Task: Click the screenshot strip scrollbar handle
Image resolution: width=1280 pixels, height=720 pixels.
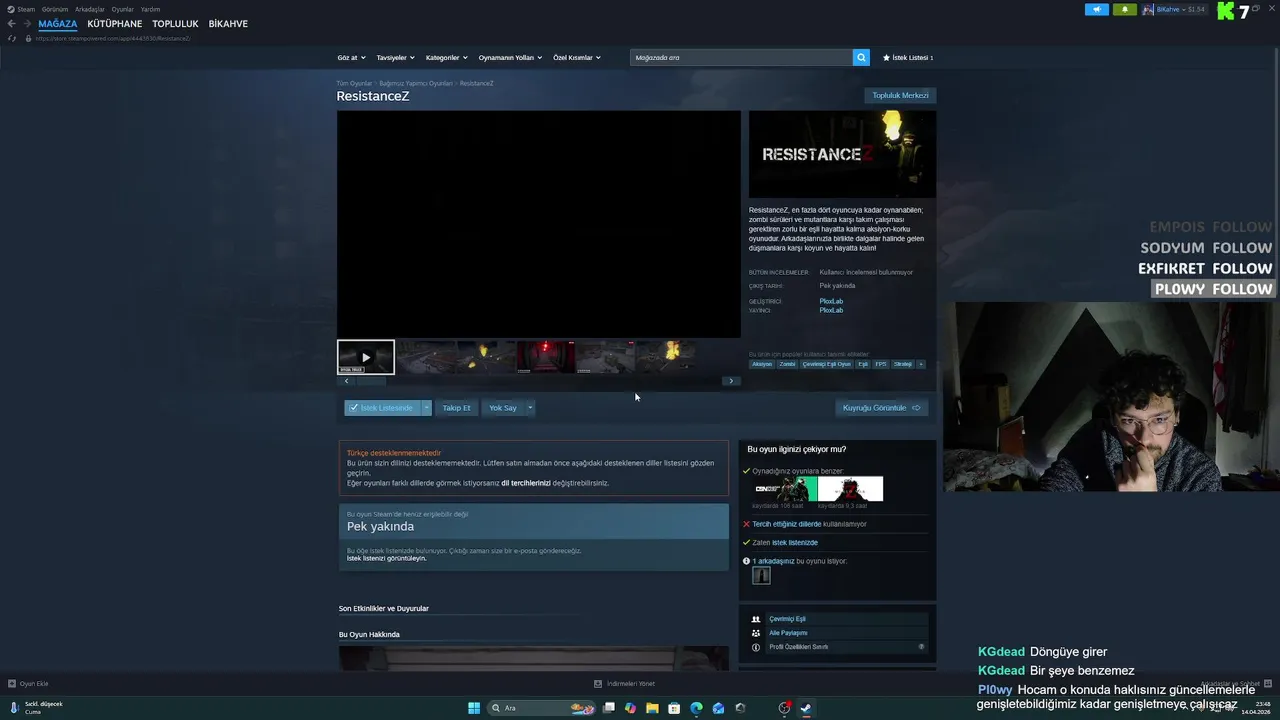Action: 372,381
